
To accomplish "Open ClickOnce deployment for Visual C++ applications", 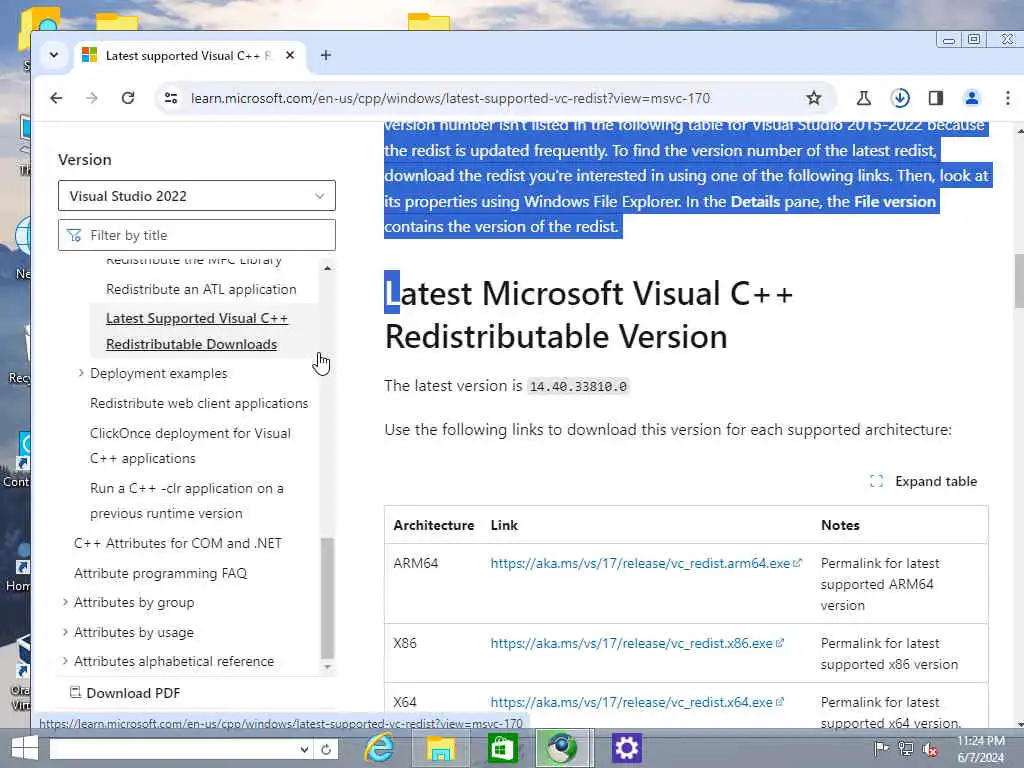I will pyautogui.click(x=190, y=446).
